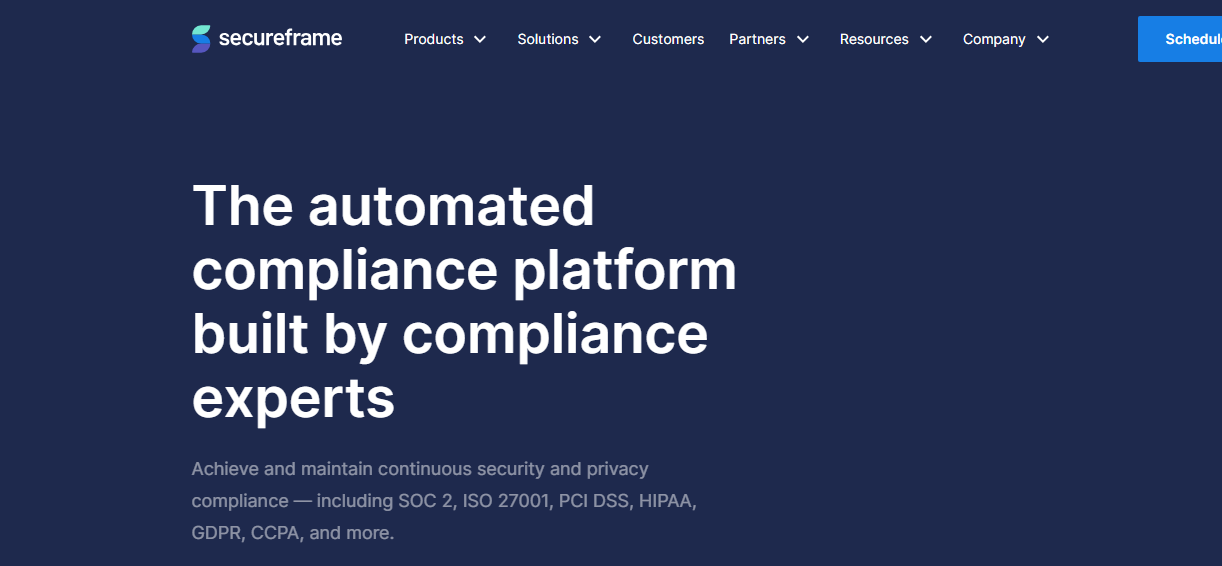The width and height of the screenshot is (1222, 566).
Task: Expand the Products chevron arrow
Action: click(x=480, y=39)
